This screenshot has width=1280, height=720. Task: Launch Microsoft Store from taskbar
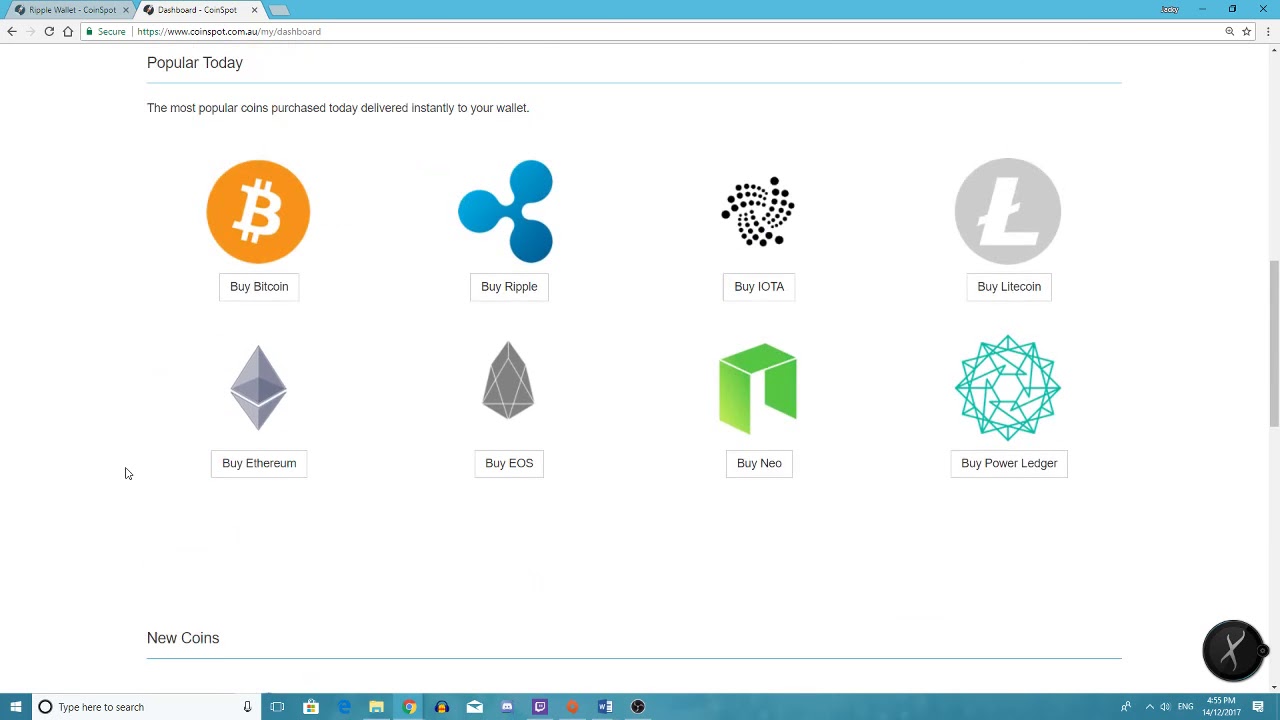pyautogui.click(x=311, y=707)
